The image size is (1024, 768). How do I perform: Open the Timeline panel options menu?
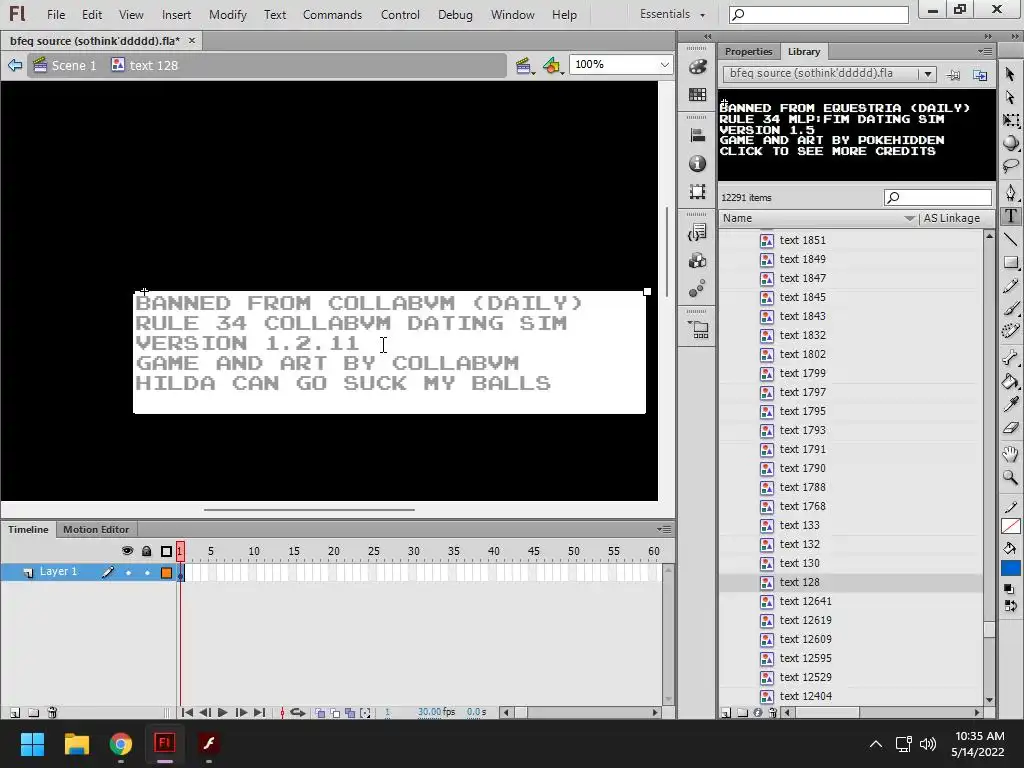664,529
